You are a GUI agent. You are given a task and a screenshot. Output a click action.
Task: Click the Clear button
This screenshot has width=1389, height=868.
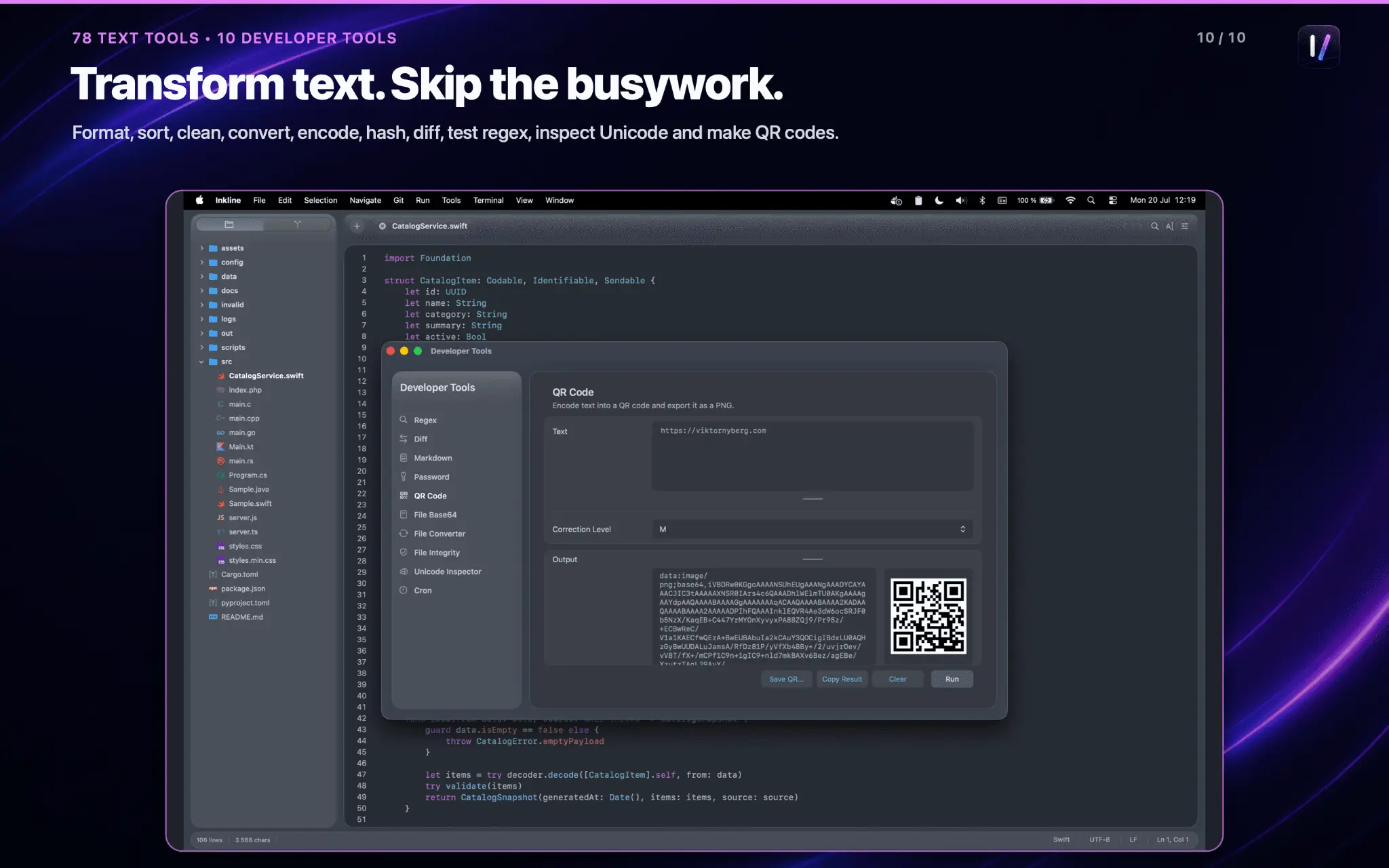pos(897,679)
